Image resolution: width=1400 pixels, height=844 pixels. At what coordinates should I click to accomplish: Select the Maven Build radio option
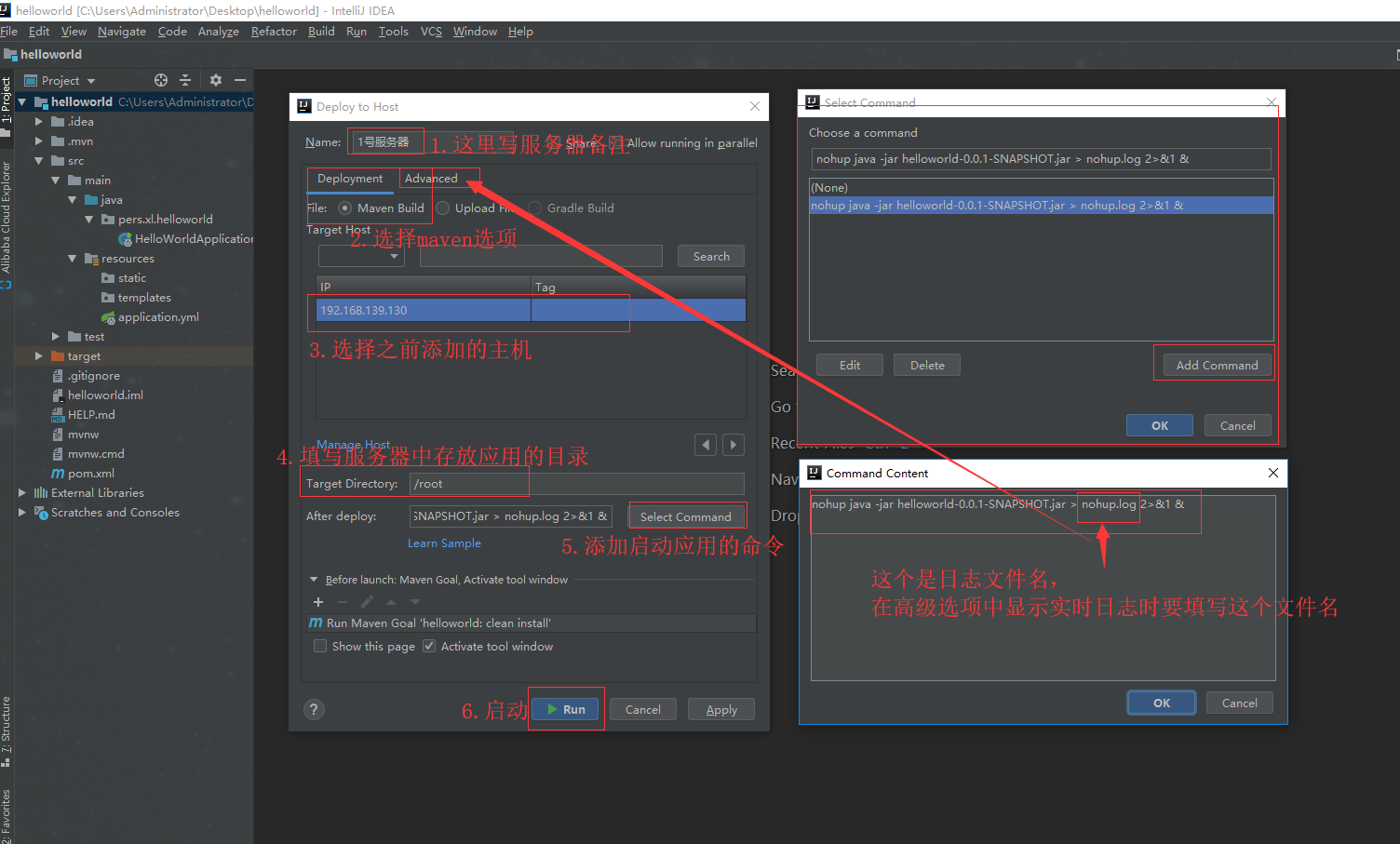pyautogui.click(x=345, y=208)
